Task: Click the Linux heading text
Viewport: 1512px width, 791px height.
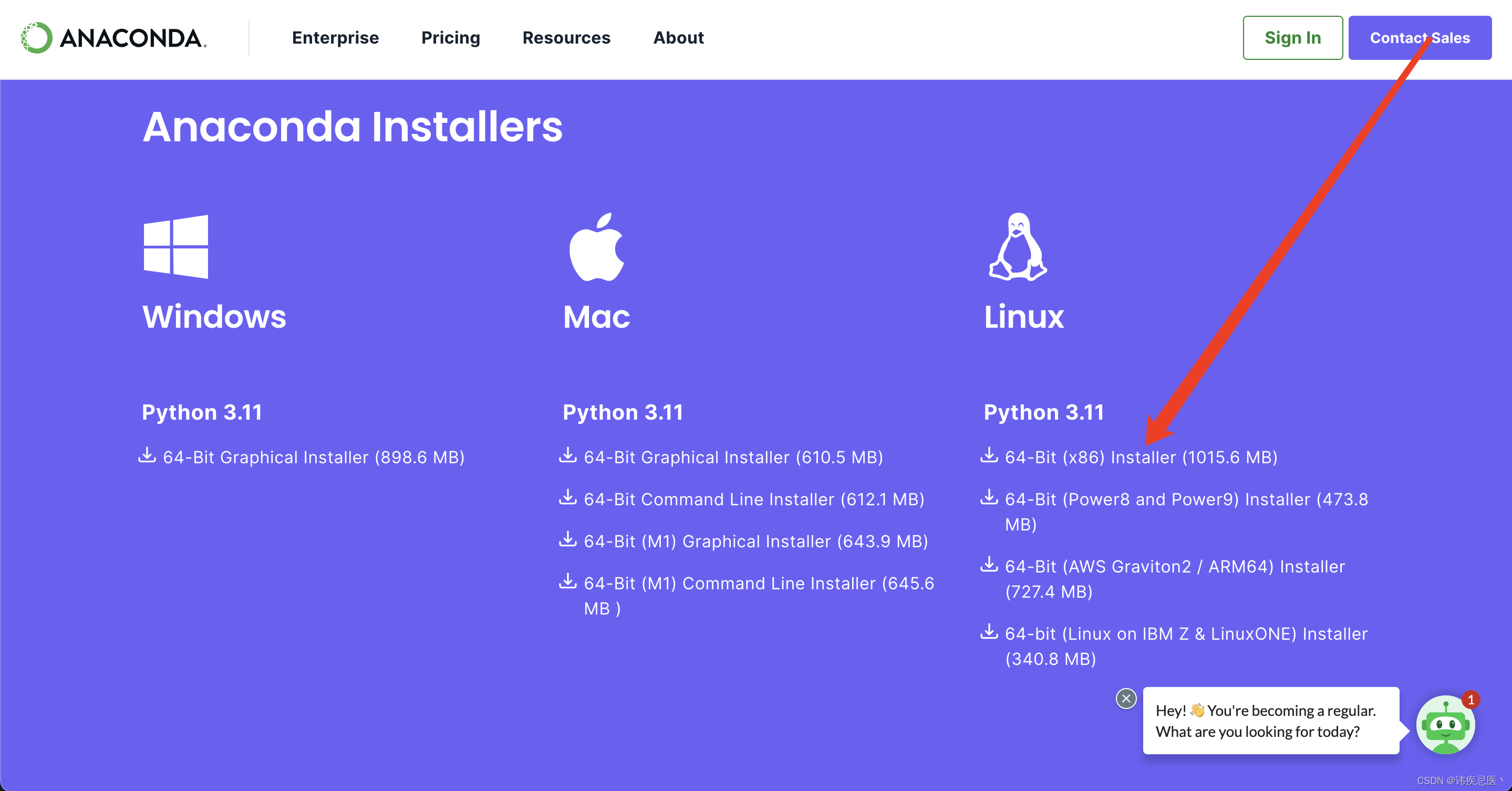Action: click(x=1023, y=317)
